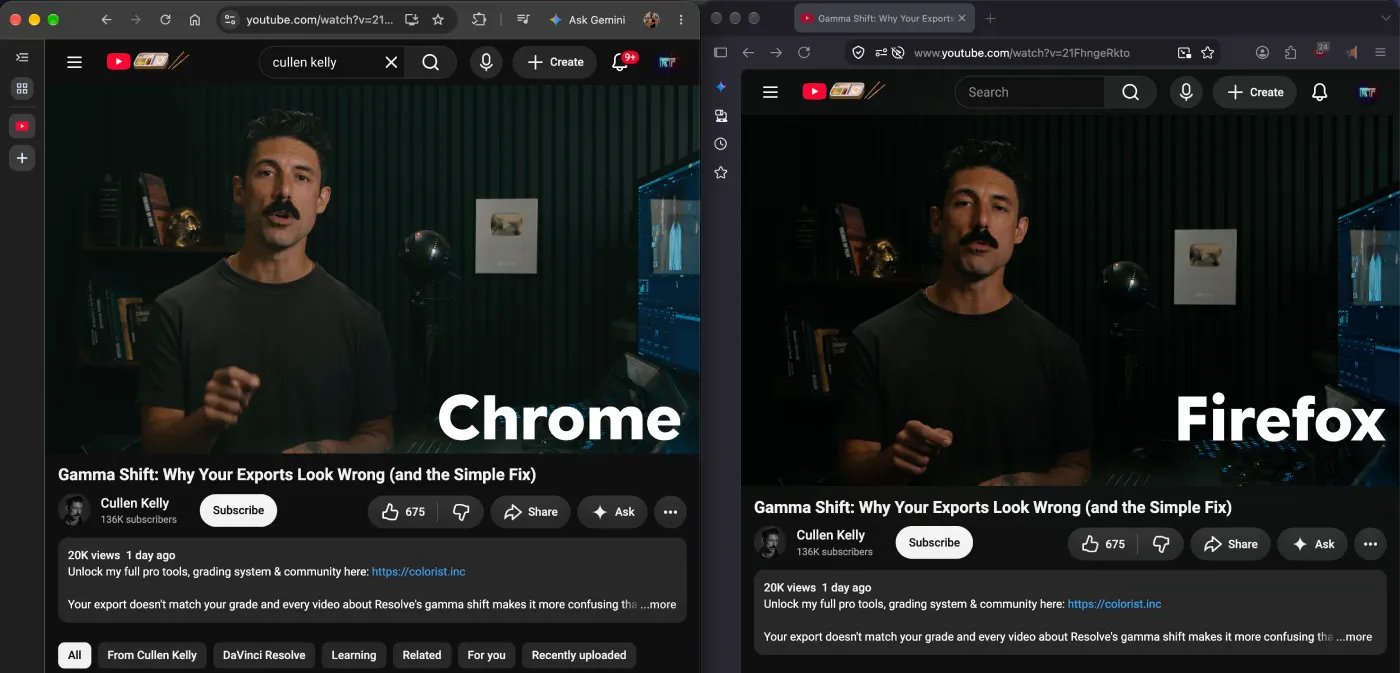Viewport: 1400px width, 673px height.
Task: Click Share button in Chrome window
Action: click(x=531, y=511)
